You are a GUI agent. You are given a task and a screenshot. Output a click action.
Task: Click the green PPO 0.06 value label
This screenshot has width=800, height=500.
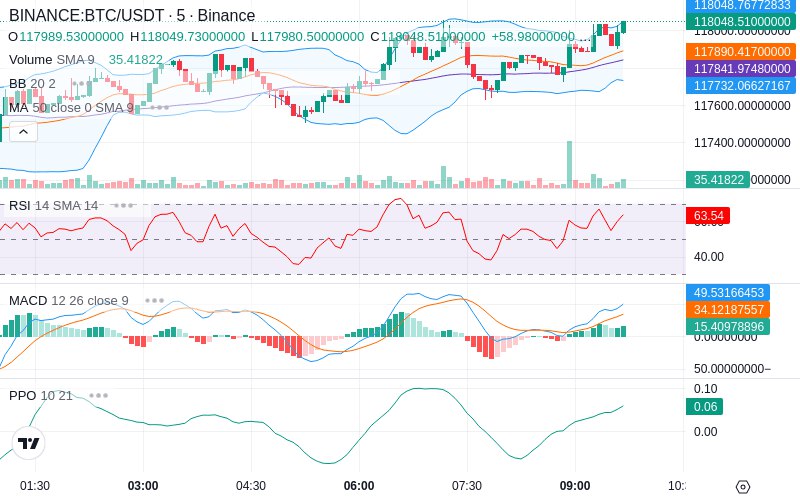(705, 407)
